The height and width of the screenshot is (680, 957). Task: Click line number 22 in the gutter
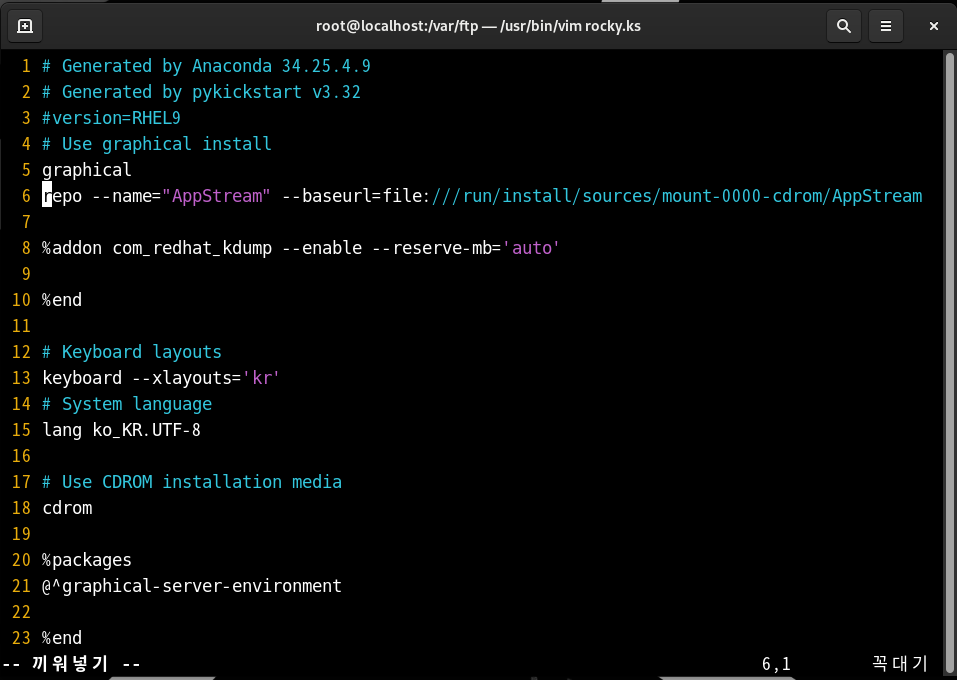pyautogui.click(x=21, y=612)
